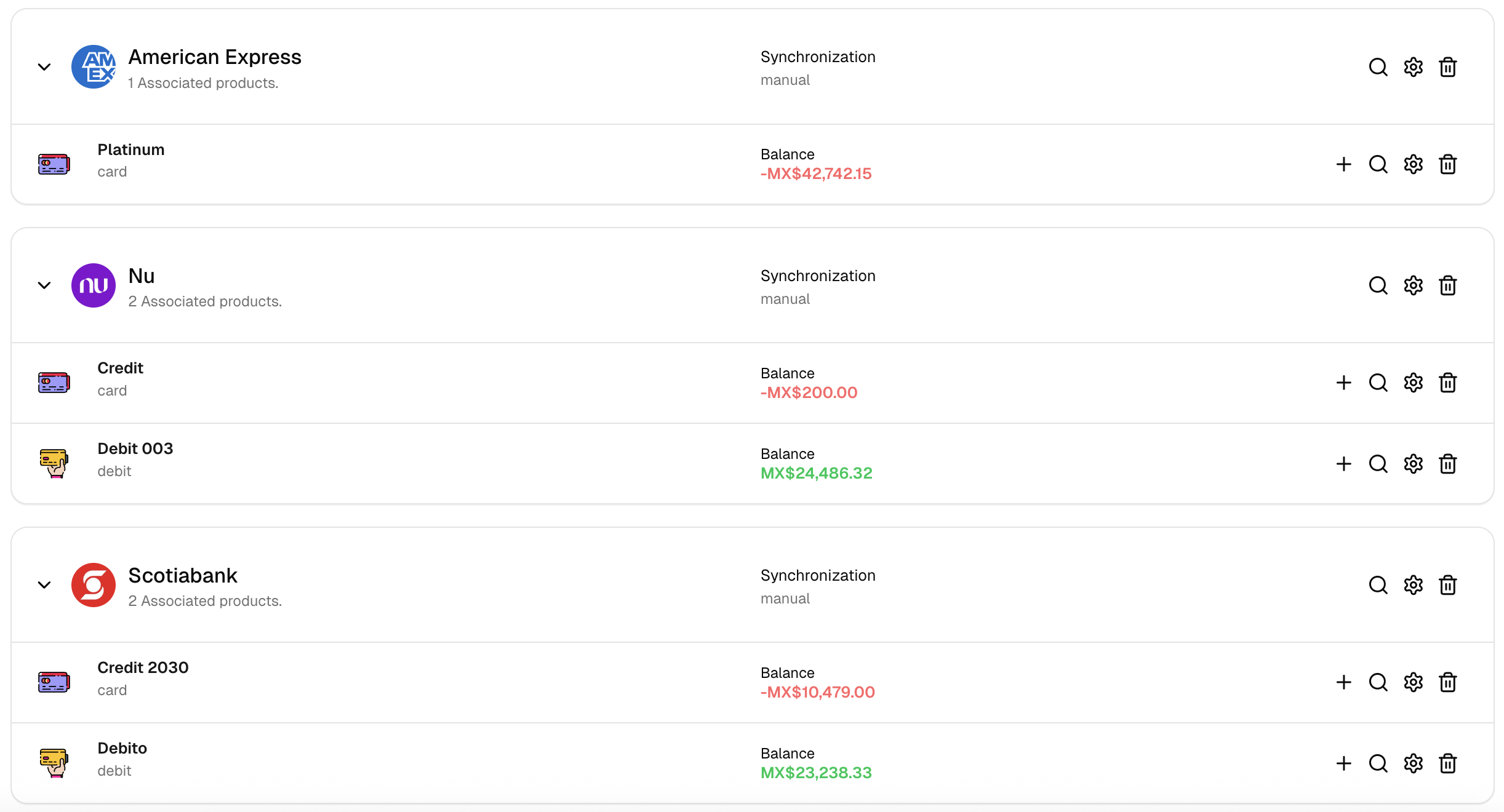Open settings gear for Scotiabank
The width and height of the screenshot is (1504, 812).
[x=1413, y=585]
